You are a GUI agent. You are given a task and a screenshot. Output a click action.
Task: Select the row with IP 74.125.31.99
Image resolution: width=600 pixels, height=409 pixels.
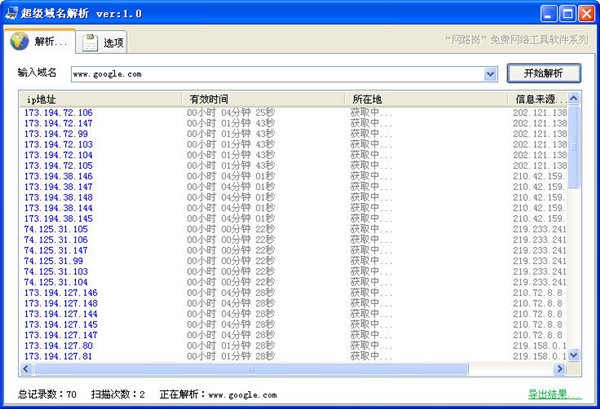pyautogui.click(x=51, y=261)
